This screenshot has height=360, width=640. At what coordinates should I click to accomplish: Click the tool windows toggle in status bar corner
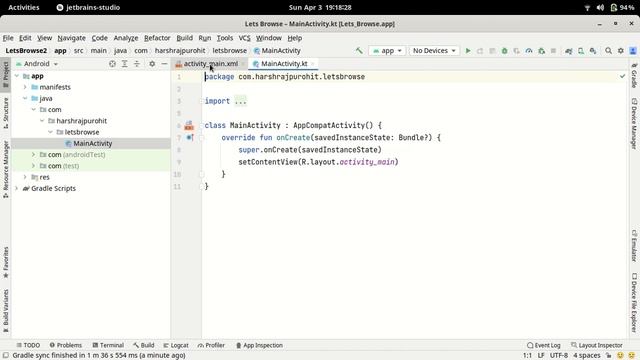pyautogui.click(x=6, y=356)
